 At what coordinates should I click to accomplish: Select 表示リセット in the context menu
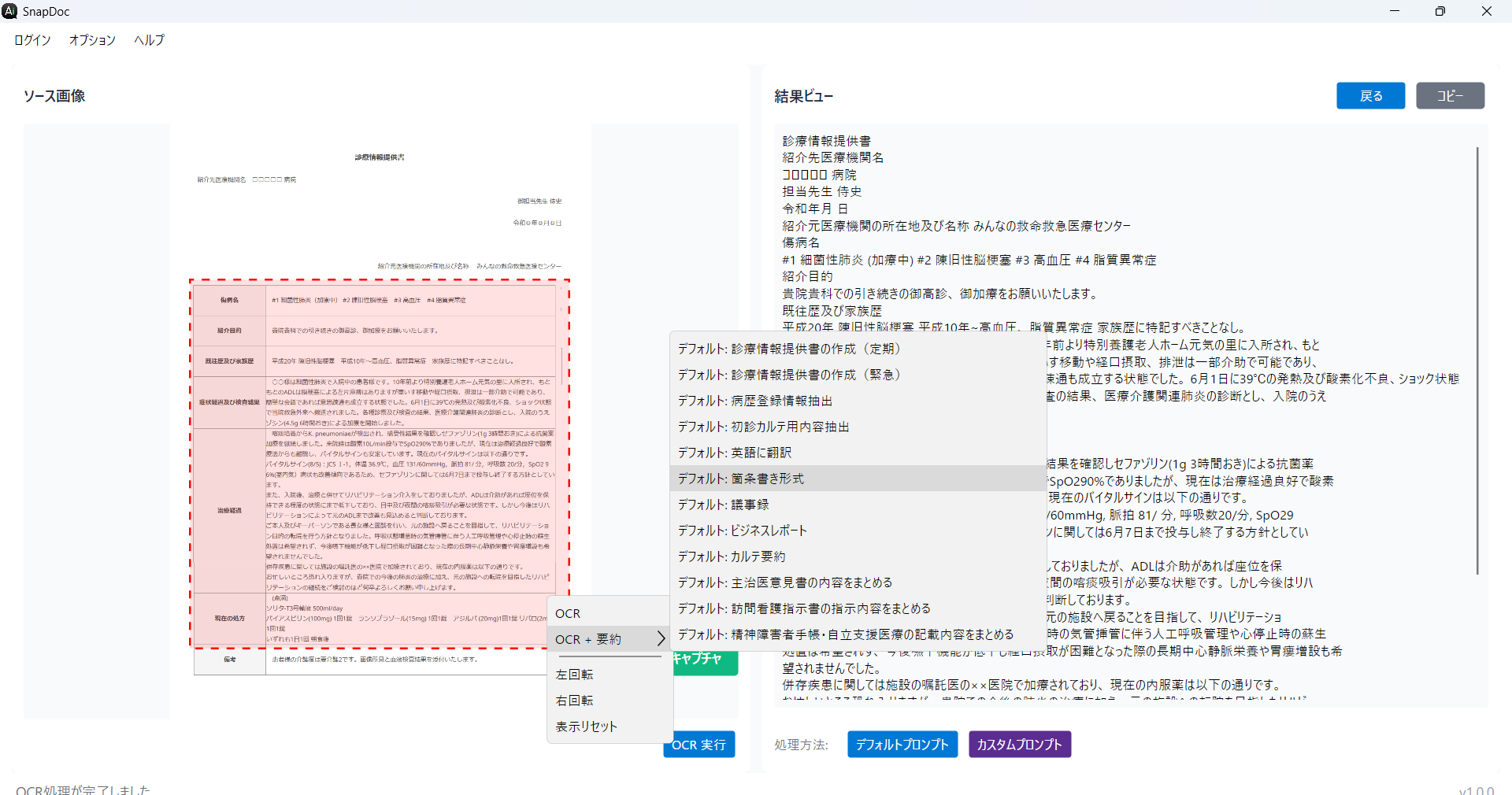[x=586, y=727]
